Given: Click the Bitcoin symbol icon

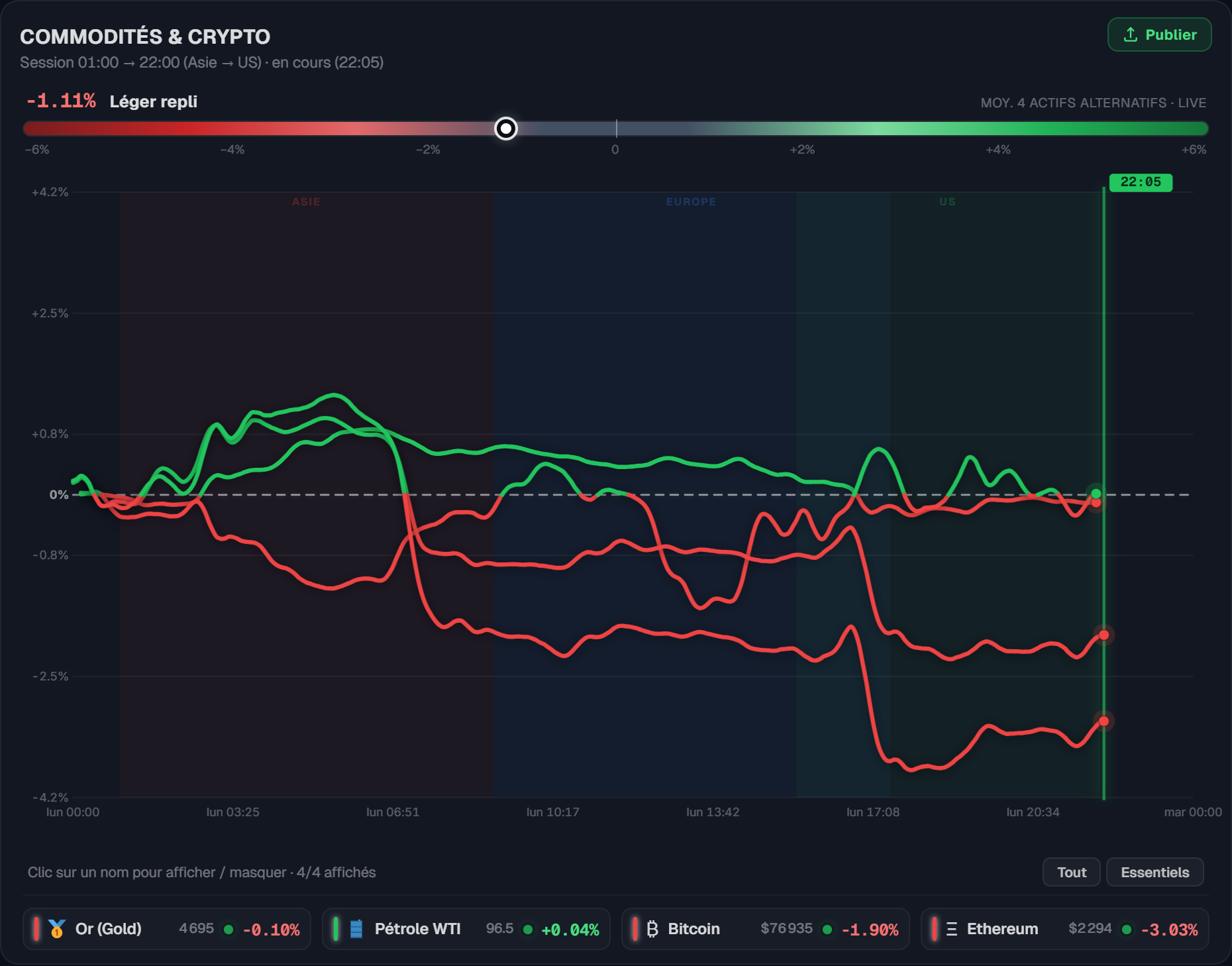Looking at the screenshot, I should (652, 929).
